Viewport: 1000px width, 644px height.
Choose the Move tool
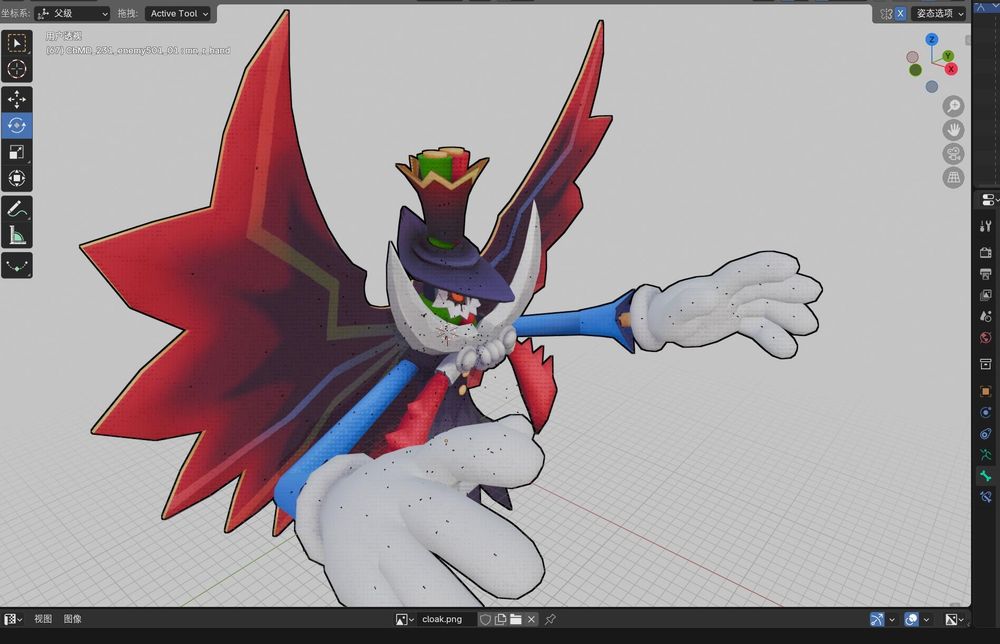17,99
